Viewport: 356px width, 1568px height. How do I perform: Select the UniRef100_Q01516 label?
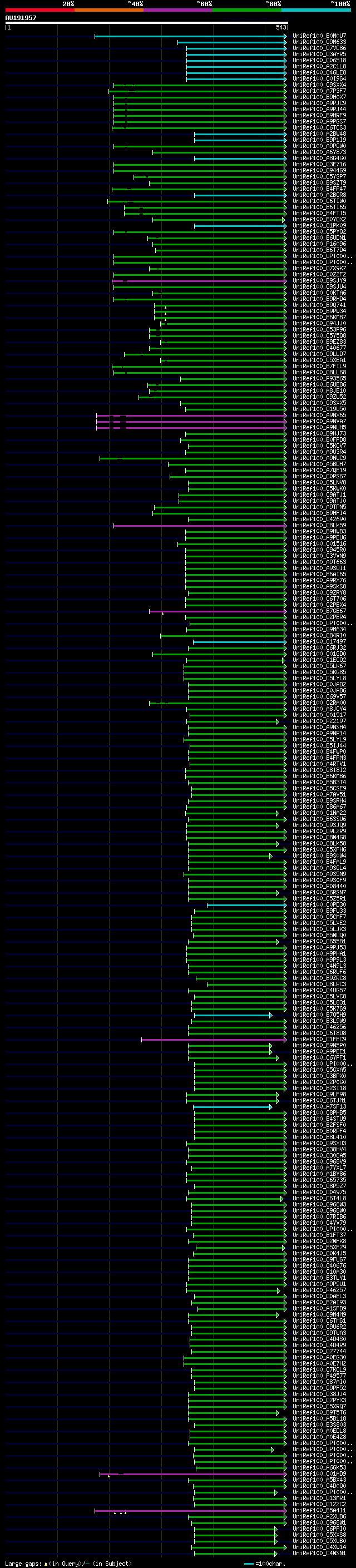pyautogui.click(x=319, y=543)
